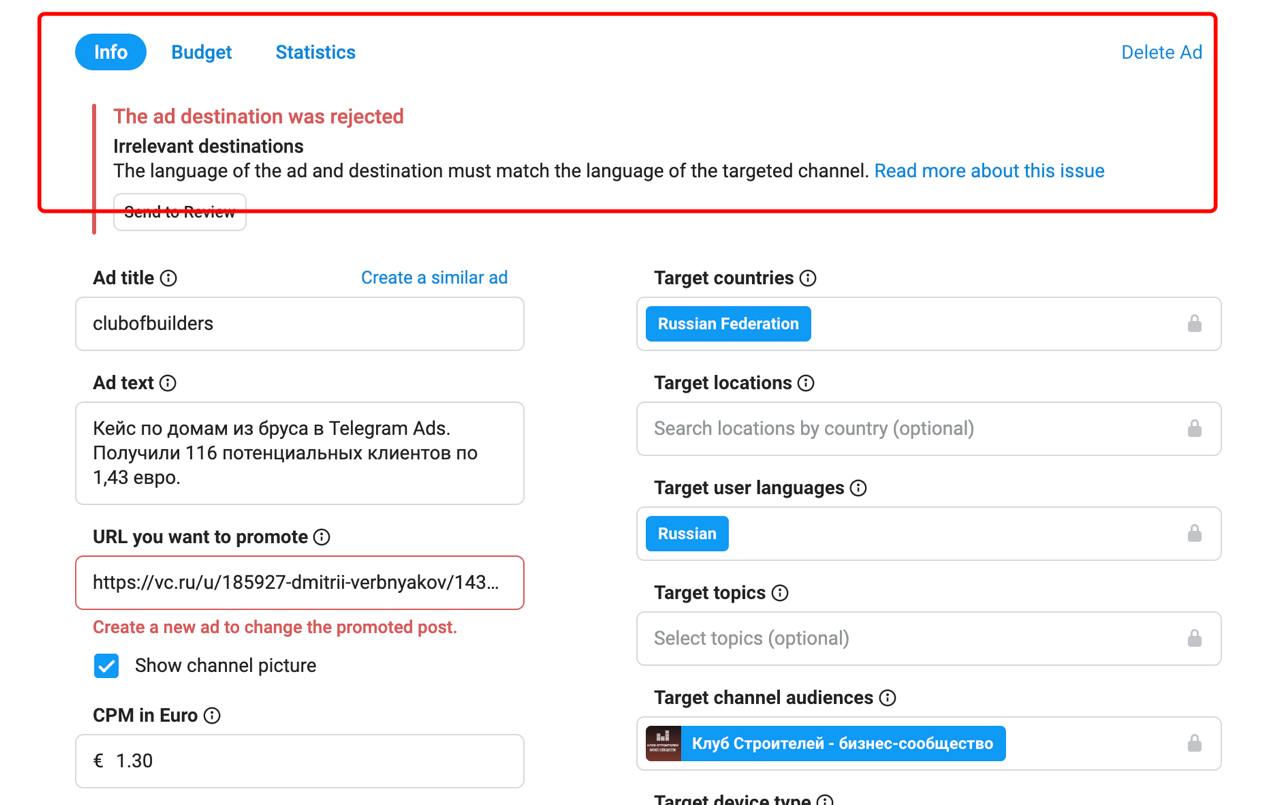
Task: Click the Delete Ad link
Action: [1161, 52]
